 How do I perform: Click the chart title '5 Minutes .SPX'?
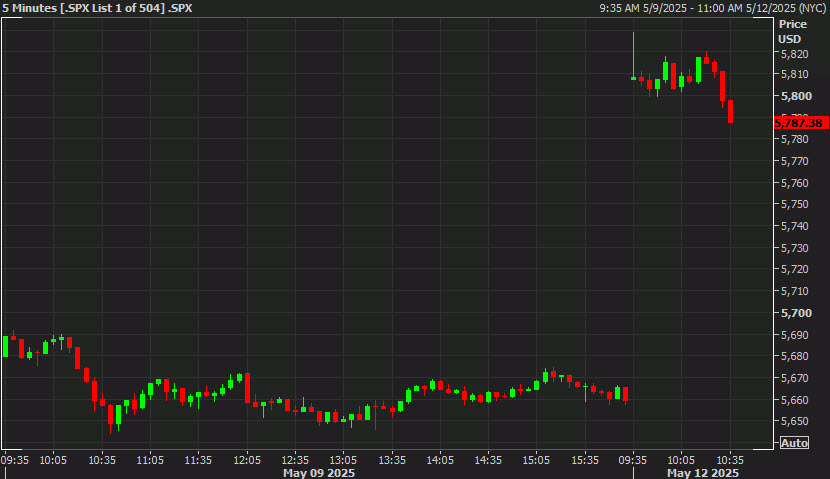[97, 8]
